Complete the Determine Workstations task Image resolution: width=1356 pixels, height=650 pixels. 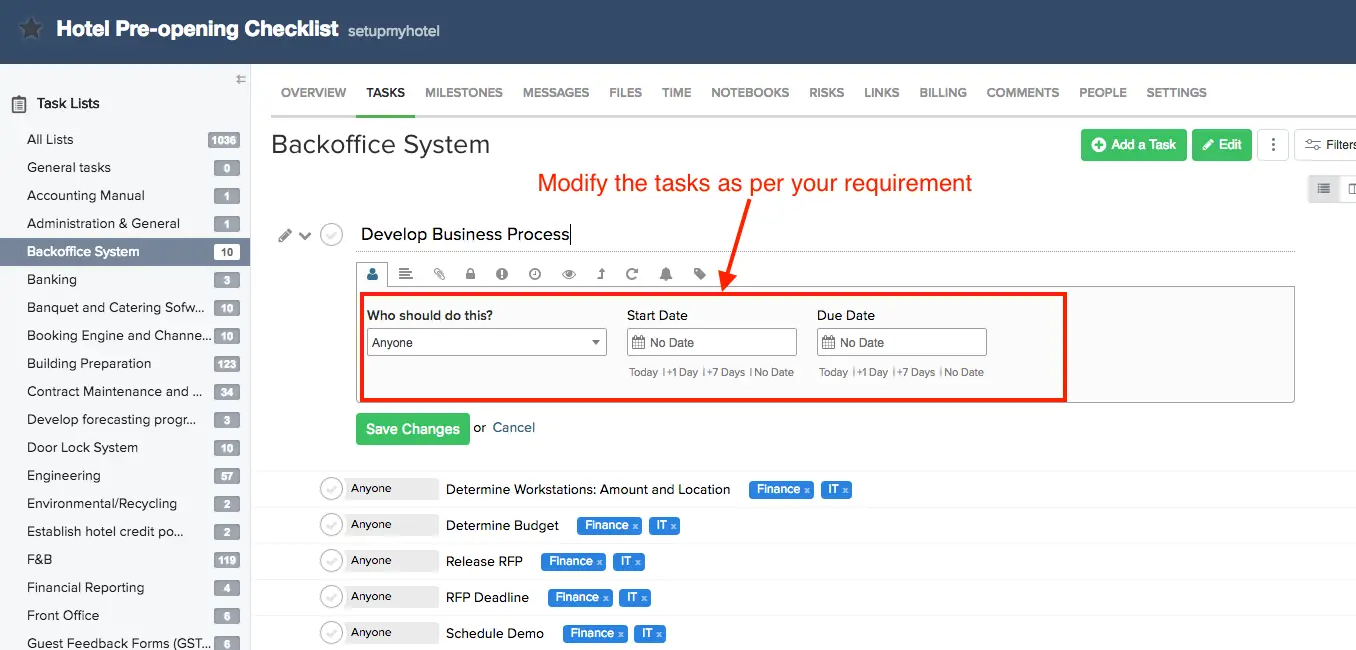[331, 489]
